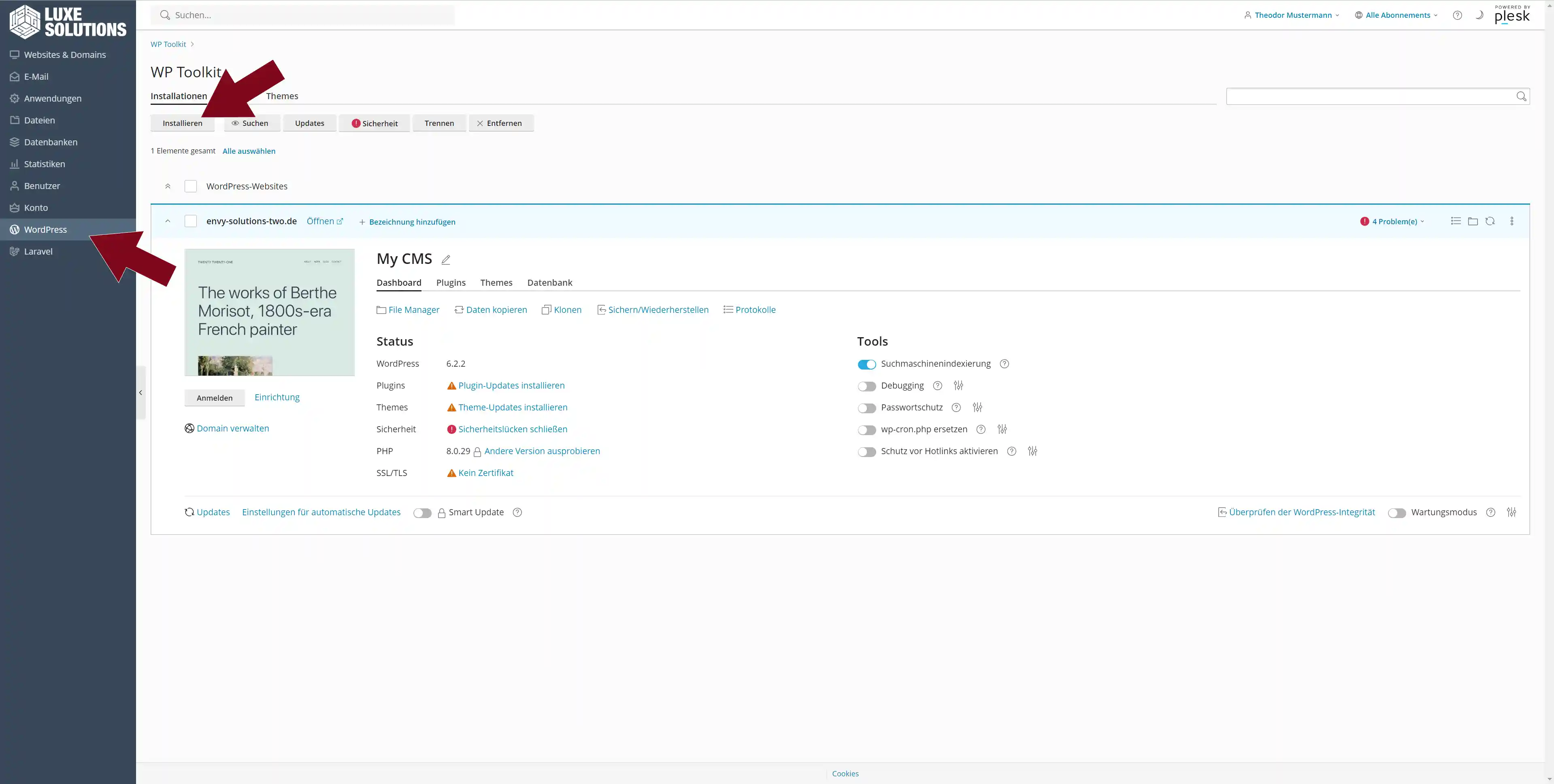Image resolution: width=1554 pixels, height=784 pixels.
Task: Open the Wartungsmodus settings sliders icon
Action: [x=1511, y=512]
